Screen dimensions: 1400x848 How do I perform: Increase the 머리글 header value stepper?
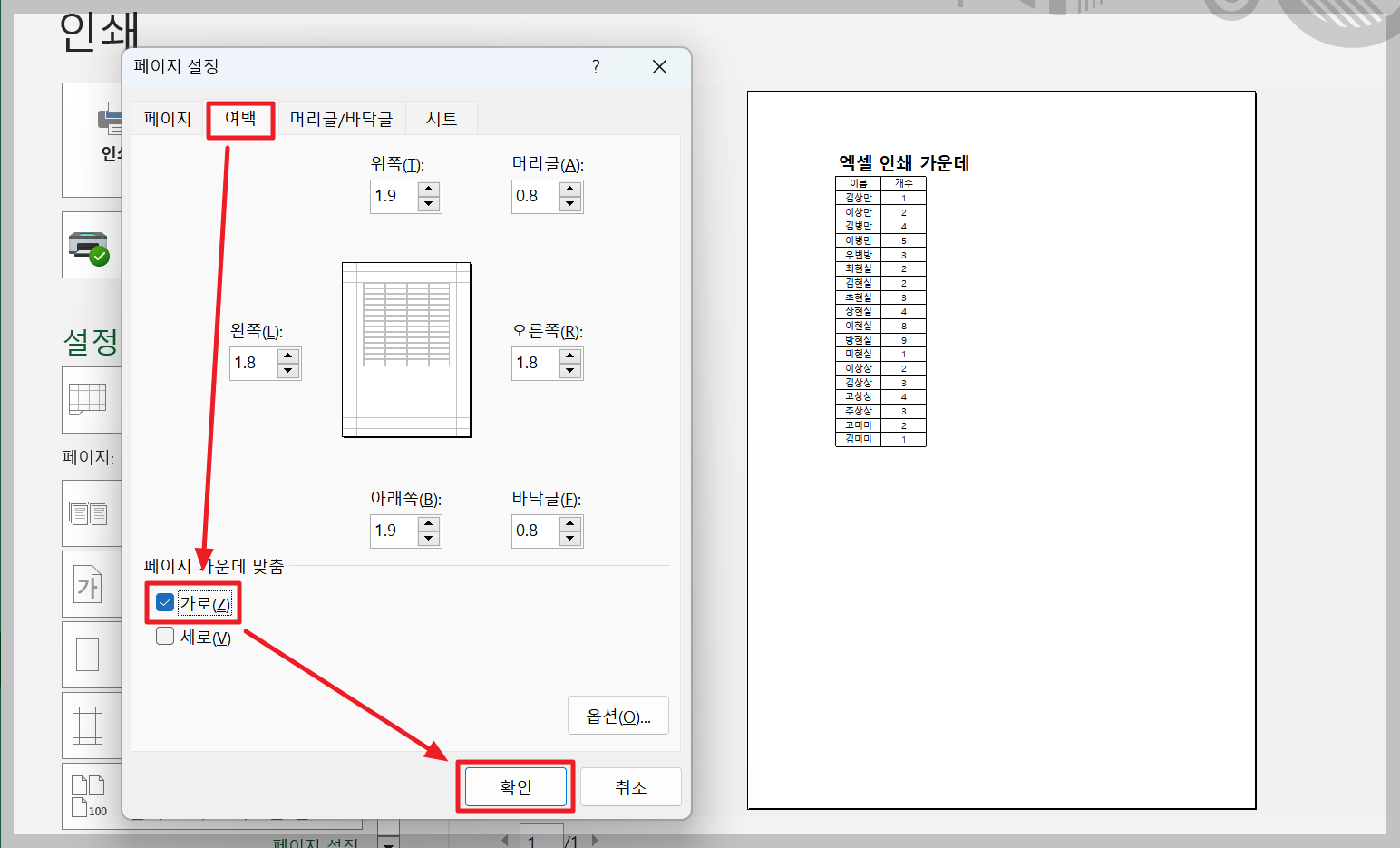click(x=570, y=189)
